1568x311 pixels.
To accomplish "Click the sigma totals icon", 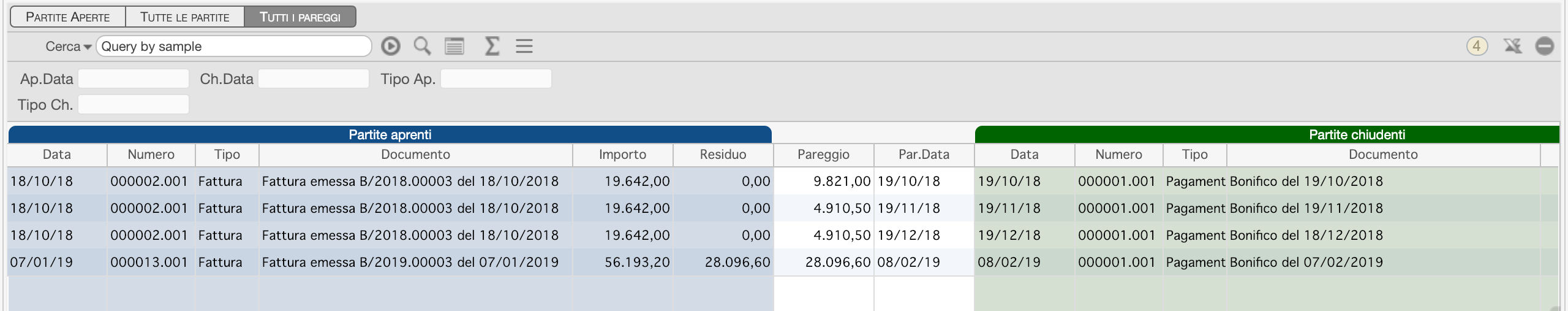I will [x=491, y=46].
